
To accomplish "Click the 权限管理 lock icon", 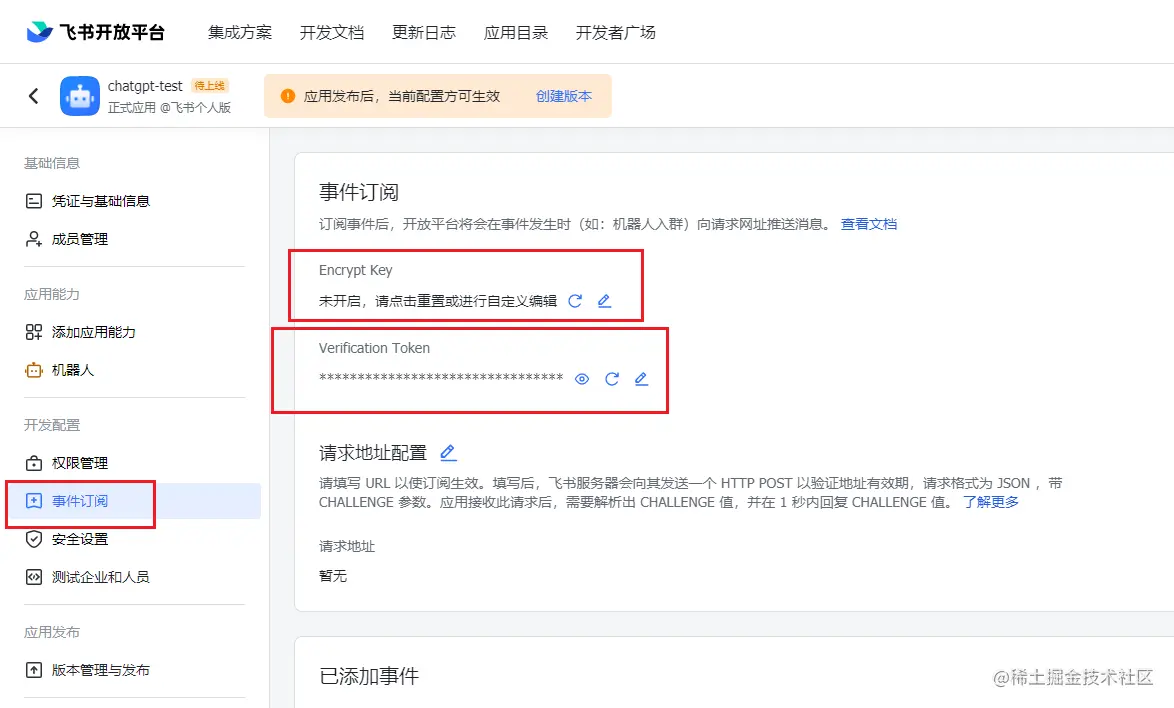I will tap(34, 463).
